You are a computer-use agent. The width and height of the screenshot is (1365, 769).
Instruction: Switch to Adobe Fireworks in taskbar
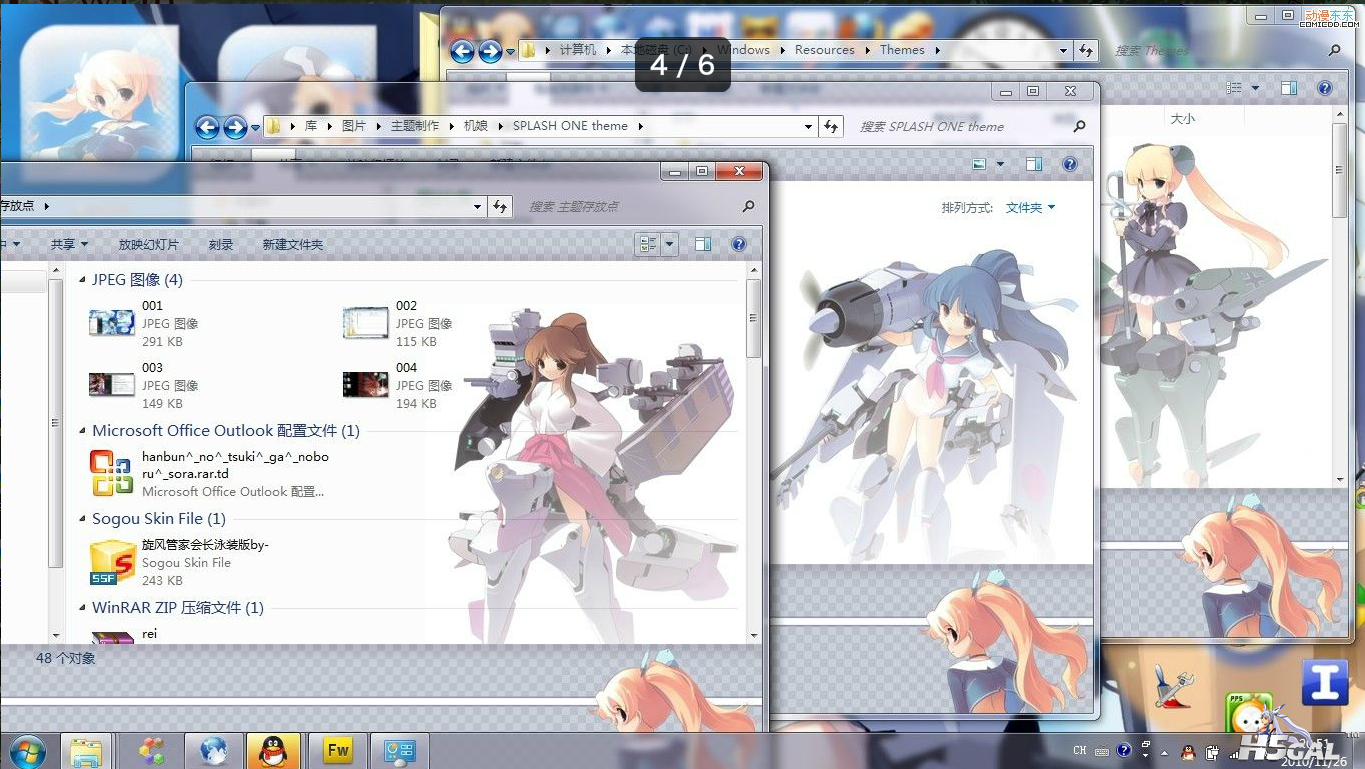click(x=338, y=751)
